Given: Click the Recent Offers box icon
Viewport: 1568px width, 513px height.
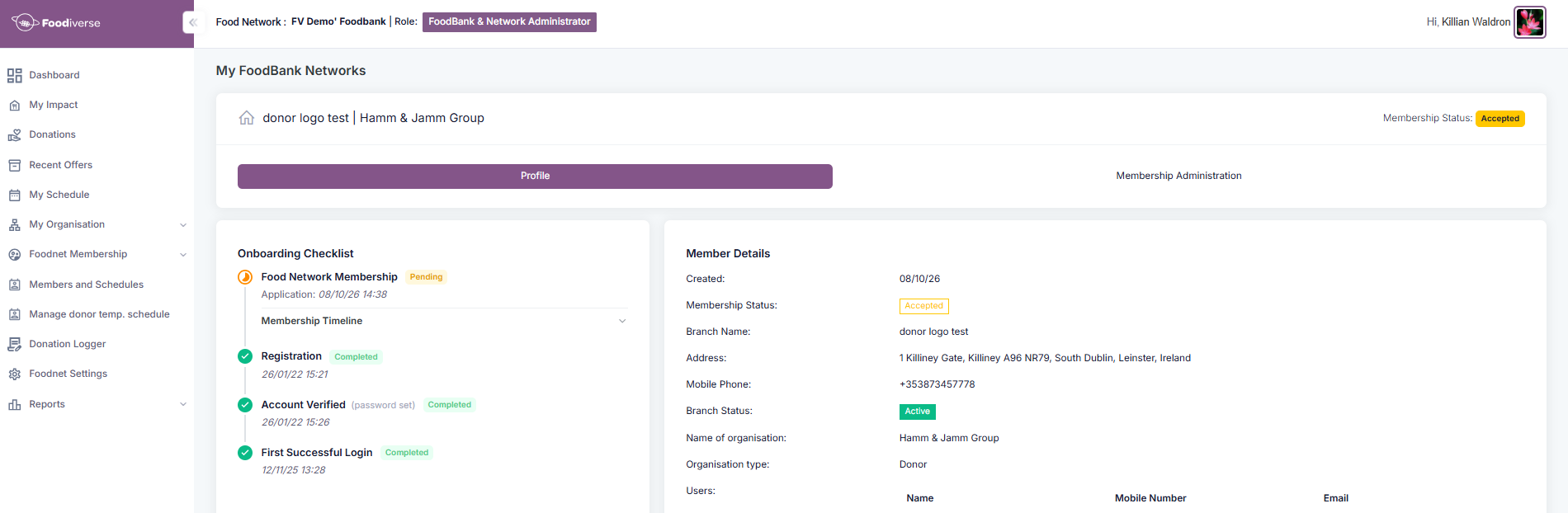Looking at the screenshot, I should pos(15,165).
